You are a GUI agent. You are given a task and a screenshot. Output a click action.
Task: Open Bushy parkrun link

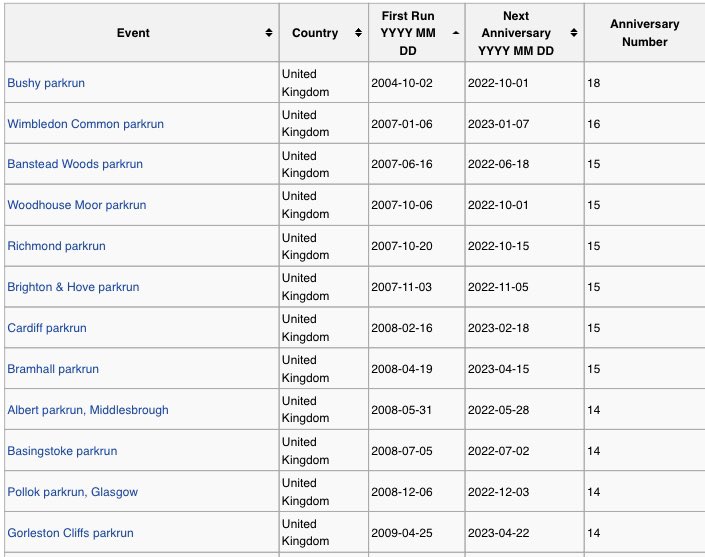[46, 83]
